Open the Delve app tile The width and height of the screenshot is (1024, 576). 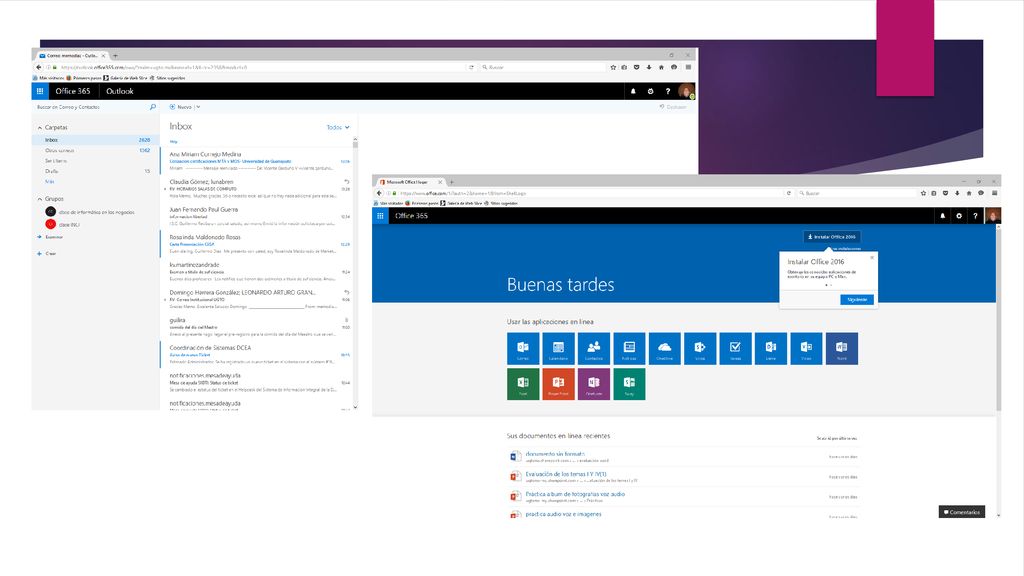[771, 349]
